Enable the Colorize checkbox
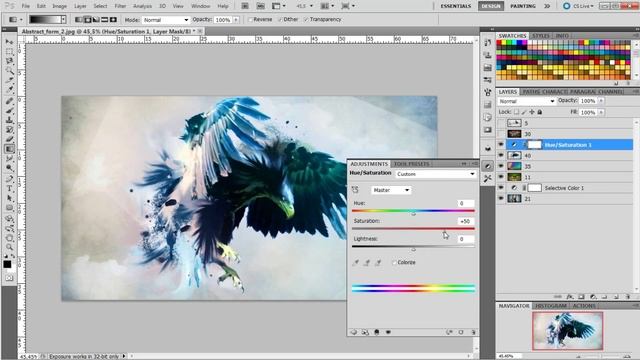The image size is (640, 360). coord(394,262)
